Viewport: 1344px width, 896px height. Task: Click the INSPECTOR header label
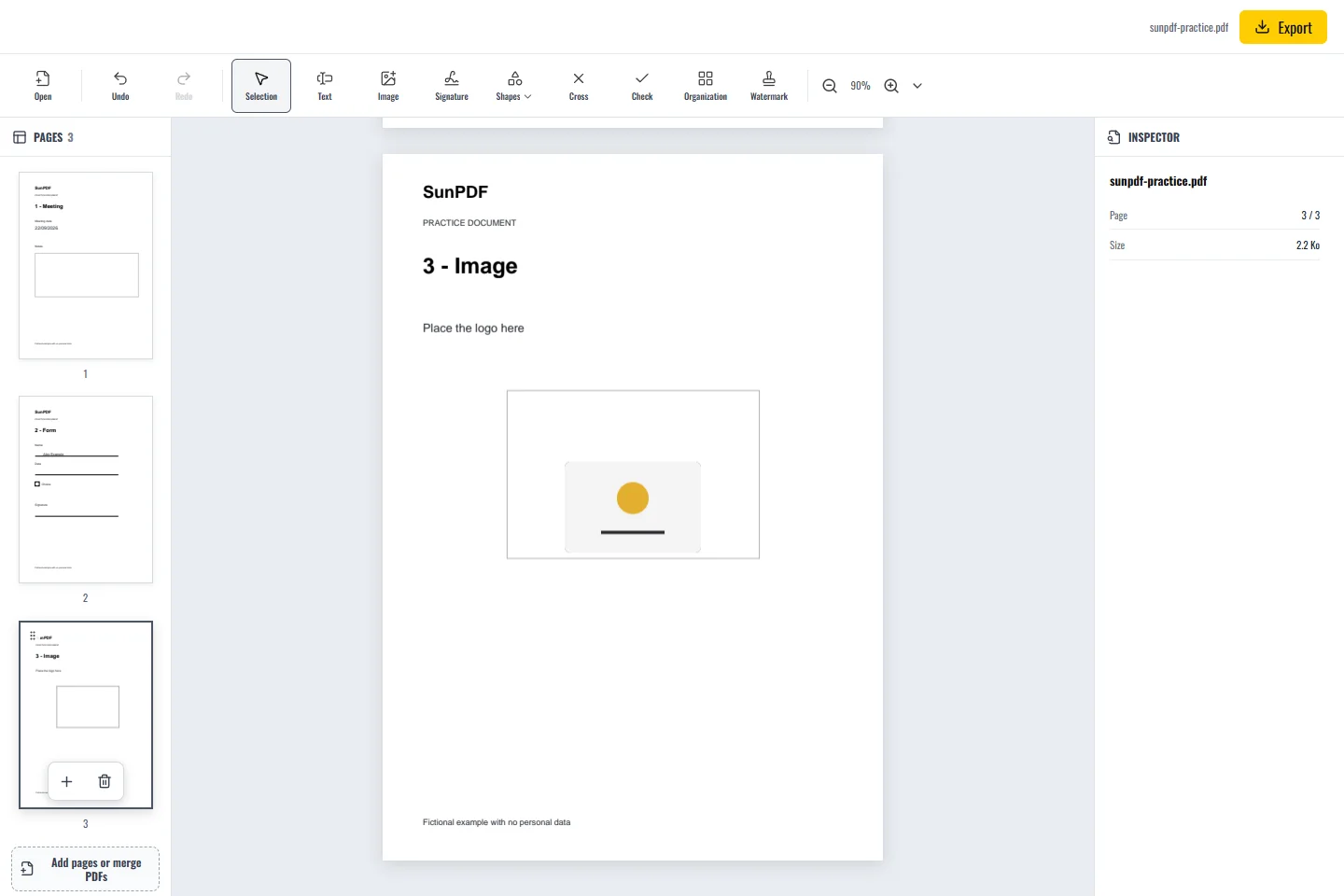(1154, 137)
